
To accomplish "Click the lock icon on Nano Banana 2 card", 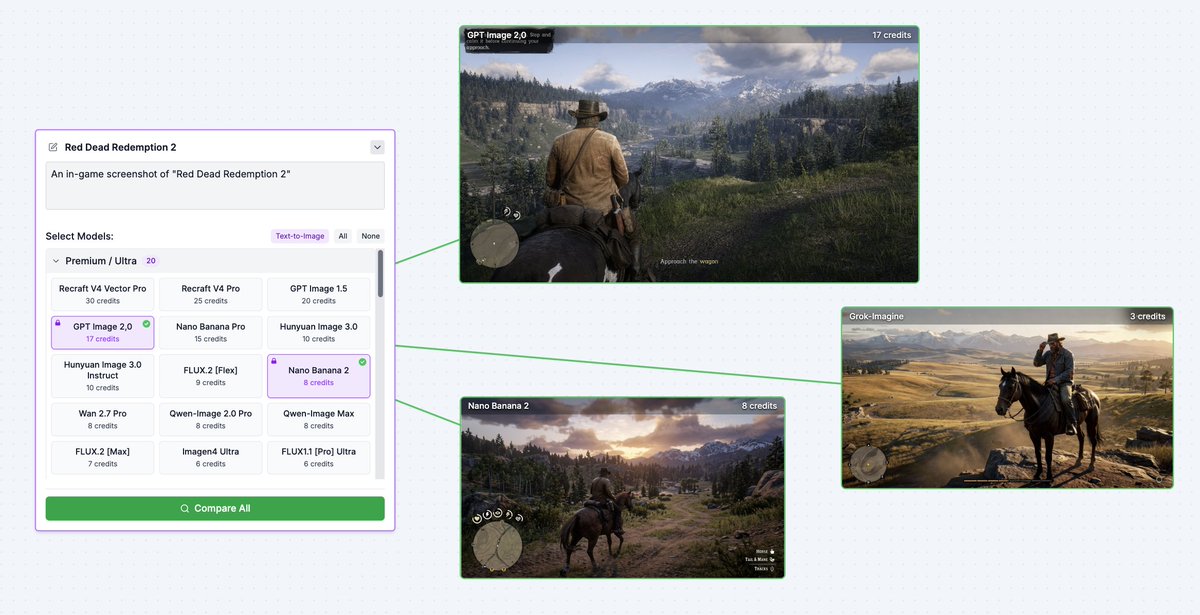I will tap(274, 361).
